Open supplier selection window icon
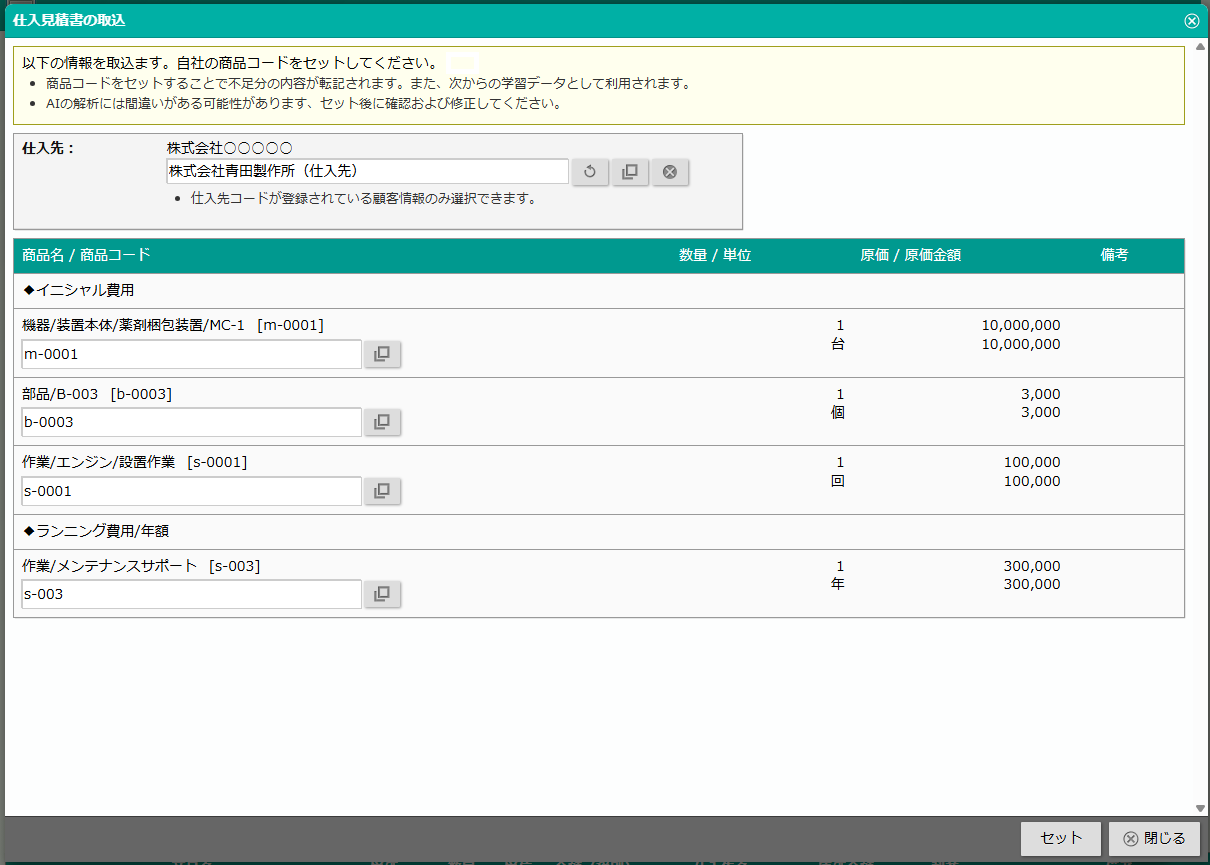Image resolution: width=1210 pixels, height=865 pixels. tap(630, 172)
